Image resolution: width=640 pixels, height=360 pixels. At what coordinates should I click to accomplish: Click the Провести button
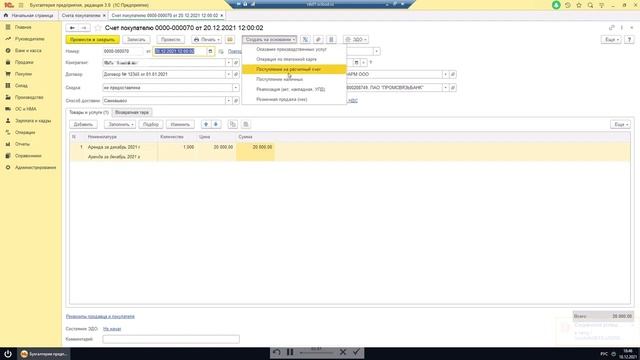click(x=171, y=40)
